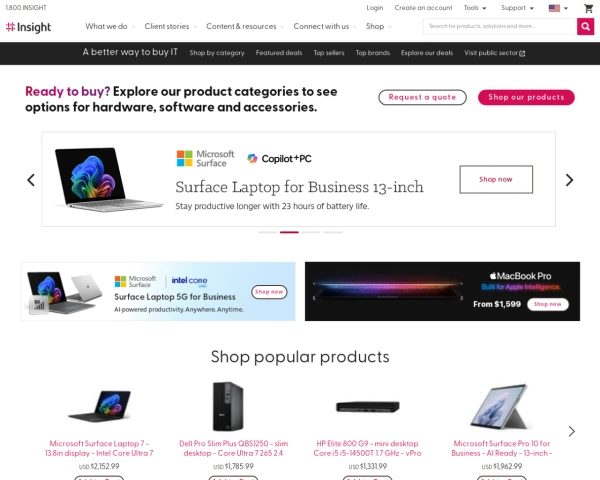Expand the Tools dropdown
Viewport: 600px width, 480px height.
pos(475,8)
